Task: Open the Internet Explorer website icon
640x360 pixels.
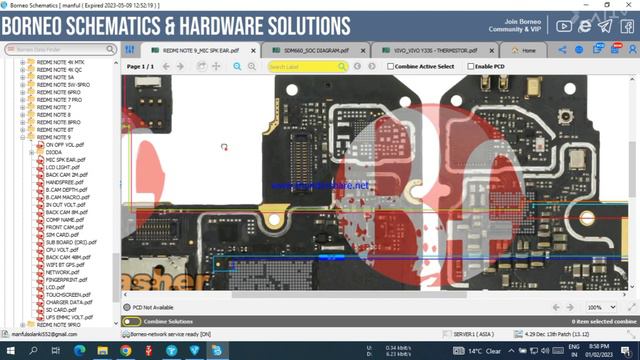Action: coord(584,27)
